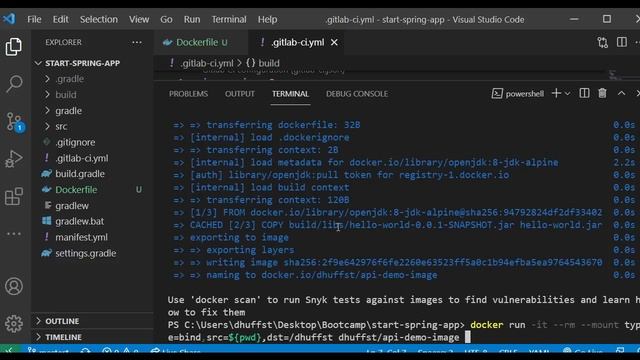The height and width of the screenshot is (360, 640).
Task: Select the powershell terminal instance
Action: click(518, 93)
